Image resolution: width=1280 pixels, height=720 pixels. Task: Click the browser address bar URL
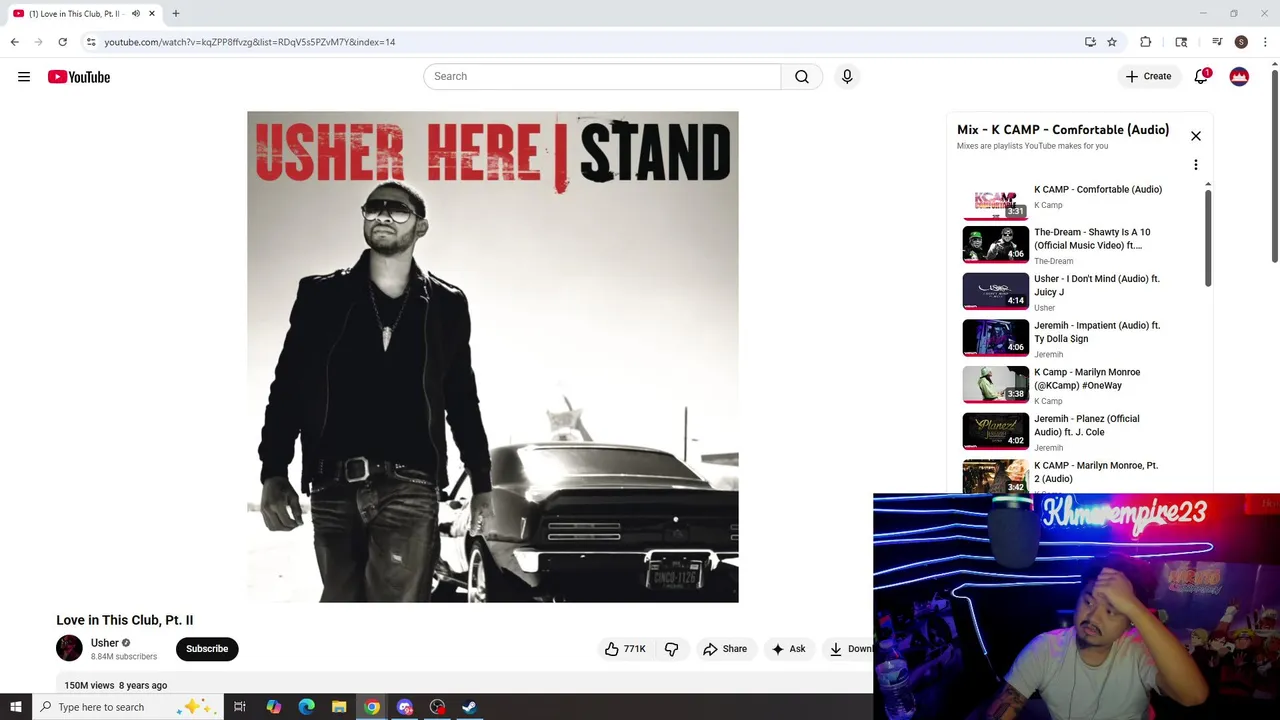click(250, 42)
